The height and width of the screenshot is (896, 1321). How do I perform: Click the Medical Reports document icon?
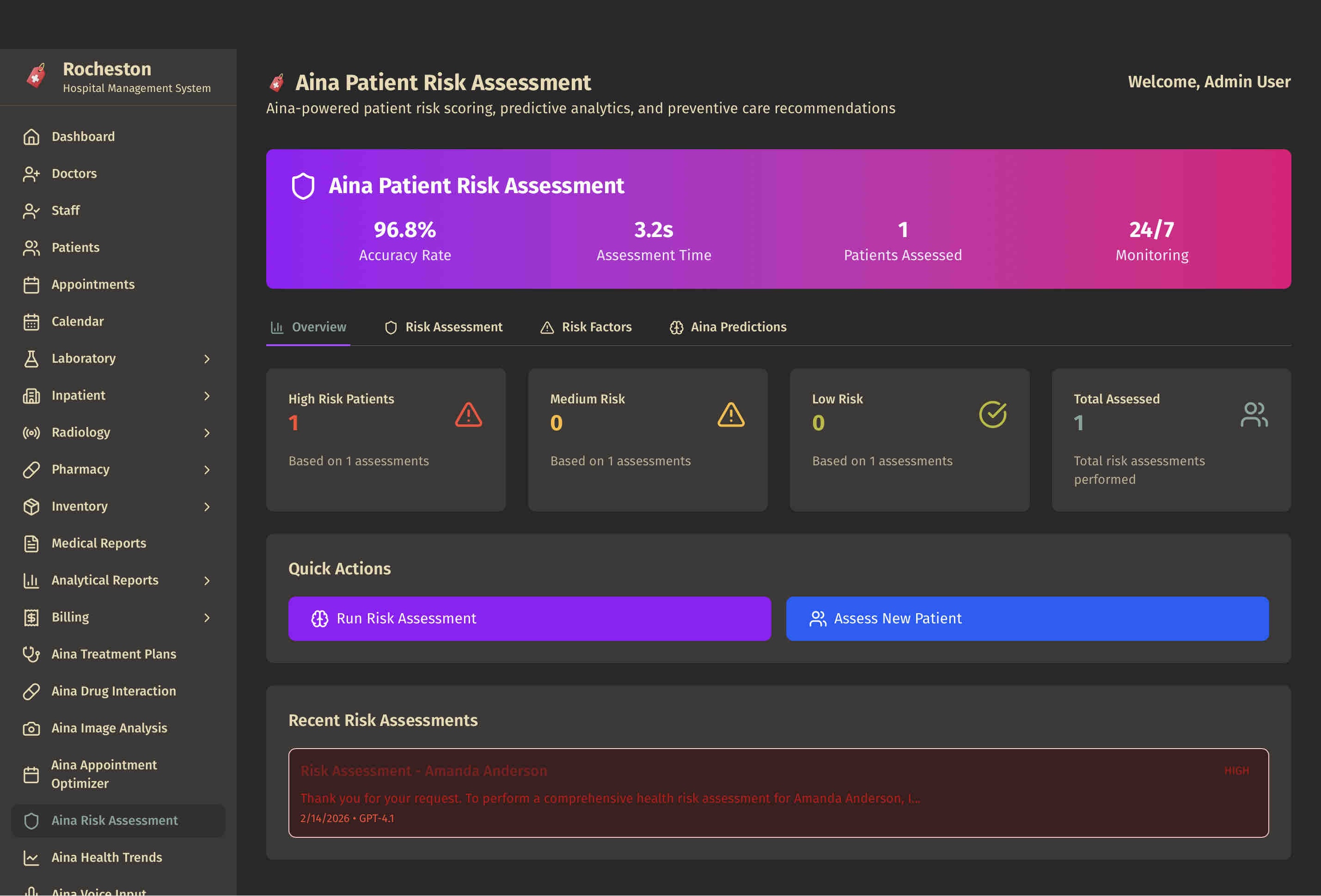(31, 543)
